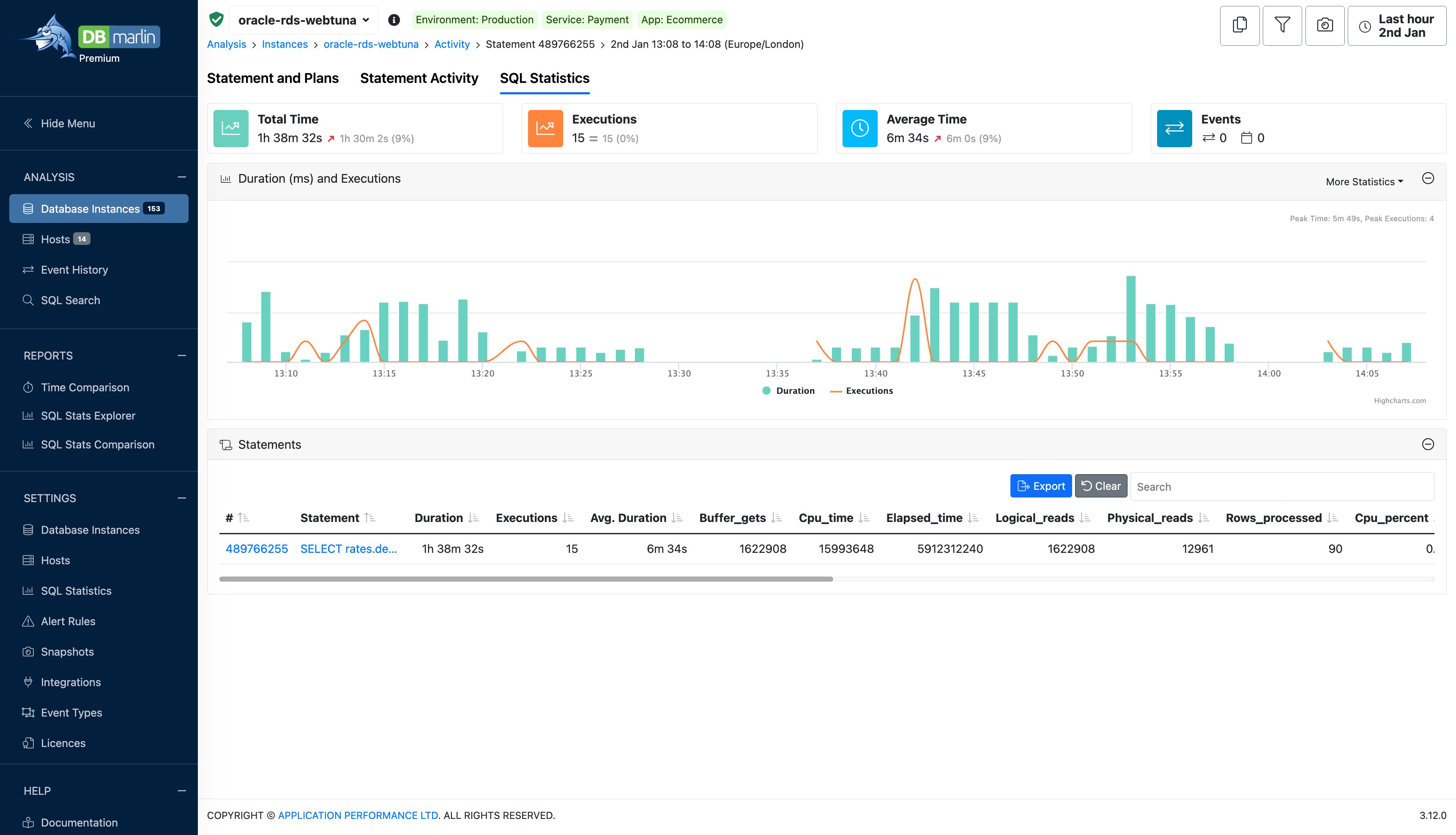
Task: Click the Export button
Action: click(1040, 486)
